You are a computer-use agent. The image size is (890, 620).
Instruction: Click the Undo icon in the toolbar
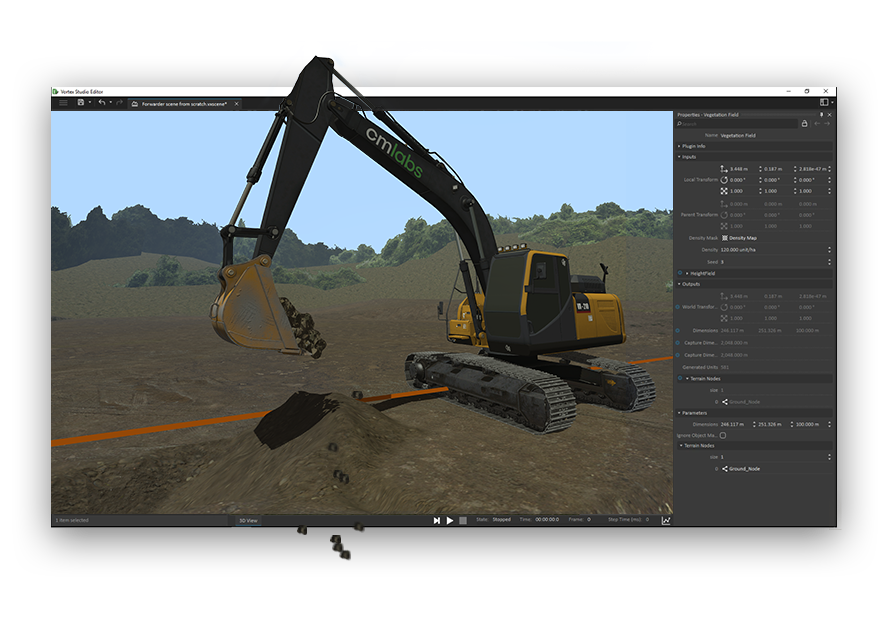tap(102, 102)
